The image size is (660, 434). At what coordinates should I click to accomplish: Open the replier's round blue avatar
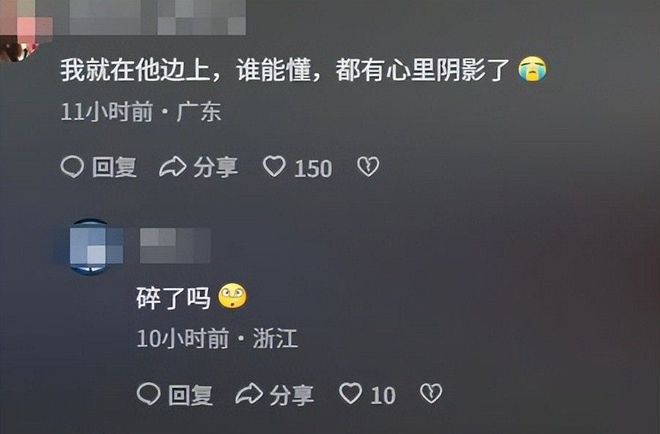pos(90,247)
